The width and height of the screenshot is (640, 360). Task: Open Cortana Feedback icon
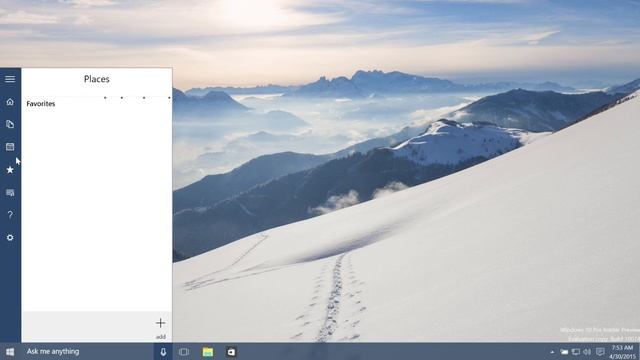[x=10, y=193]
